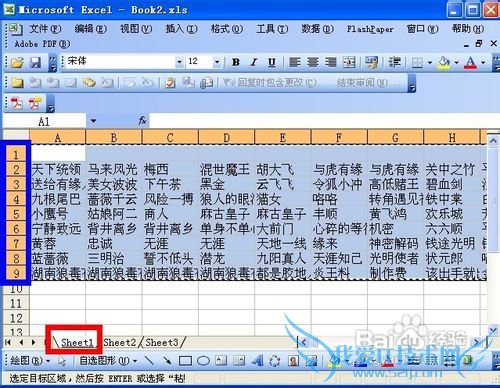
Task: Open the 编辑(E) menu
Action: pos(90,29)
